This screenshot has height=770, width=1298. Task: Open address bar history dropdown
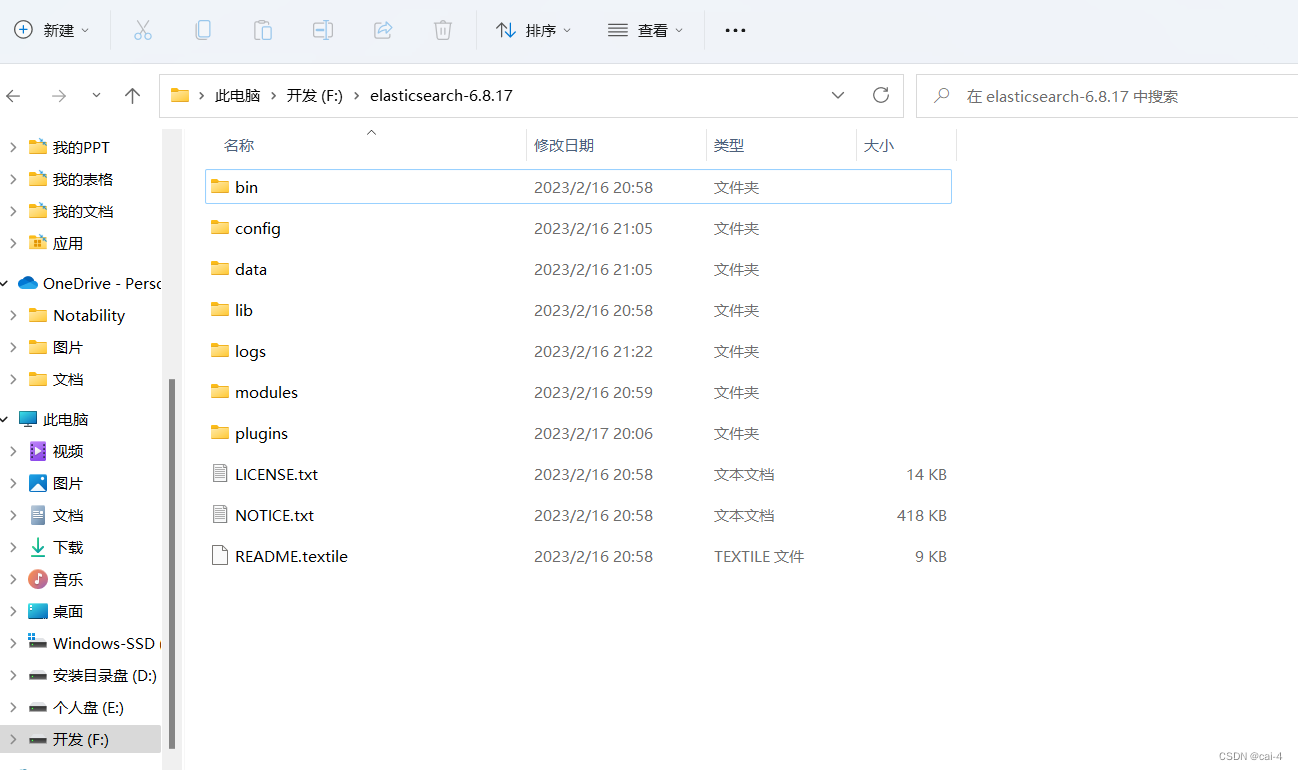pyautogui.click(x=838, y=96)
